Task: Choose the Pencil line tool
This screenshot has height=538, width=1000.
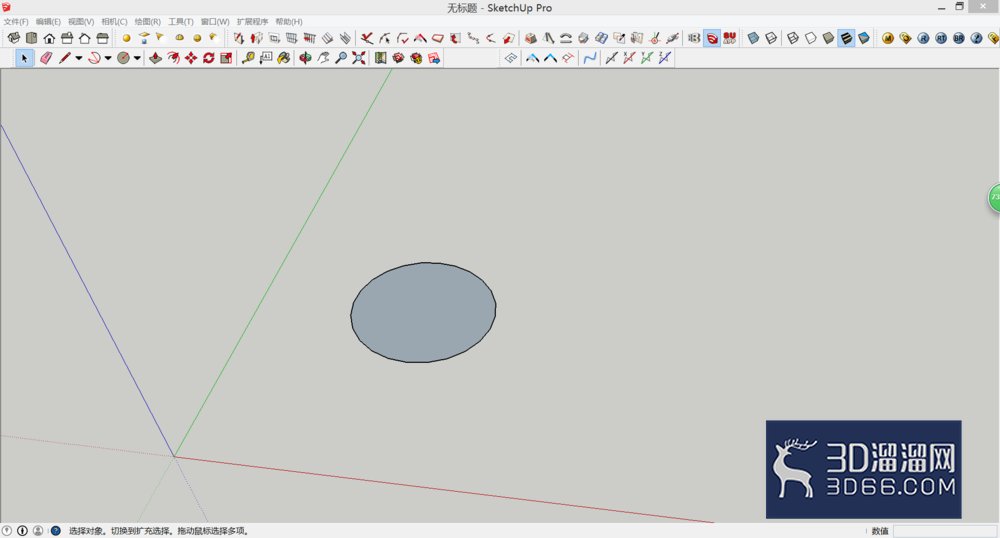Action: (x=64, y=58)
